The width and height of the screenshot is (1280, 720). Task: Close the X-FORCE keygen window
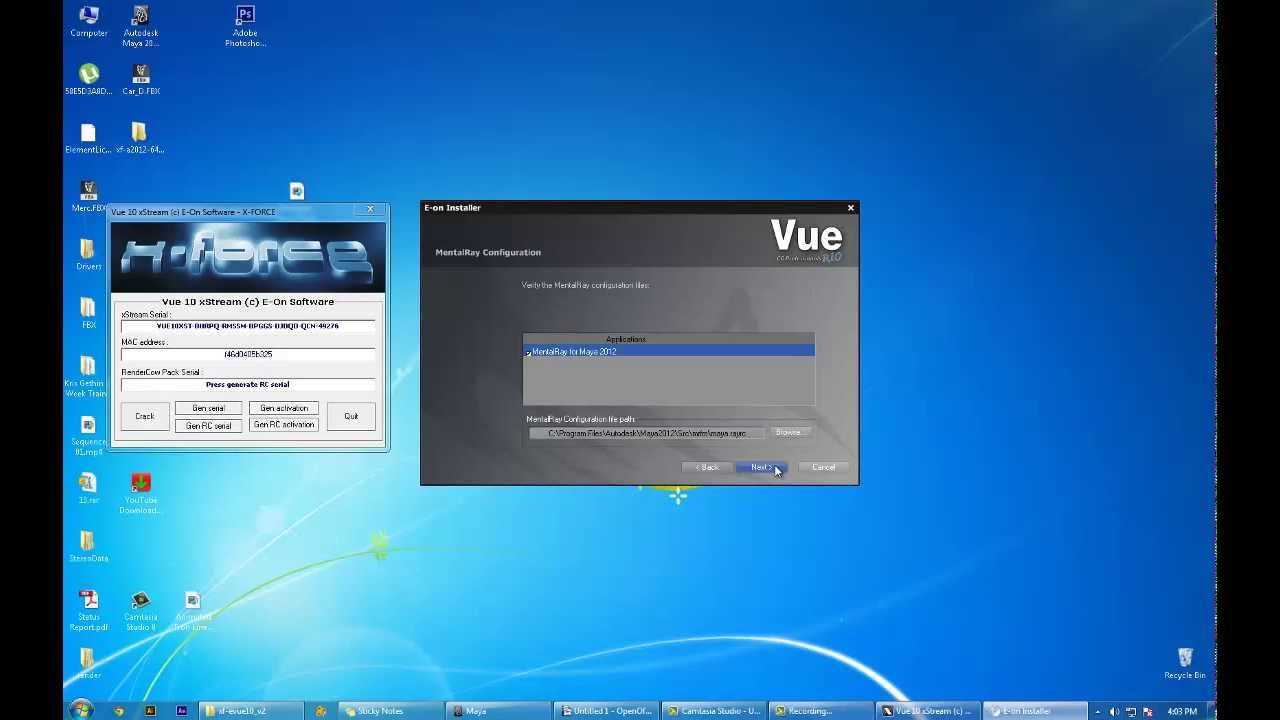click(370, 210)
